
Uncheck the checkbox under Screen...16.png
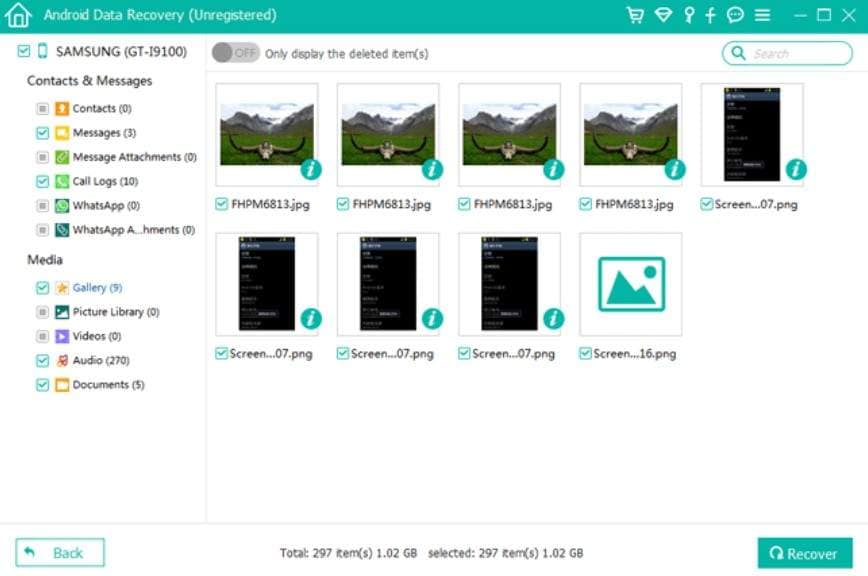coord(585,353)
